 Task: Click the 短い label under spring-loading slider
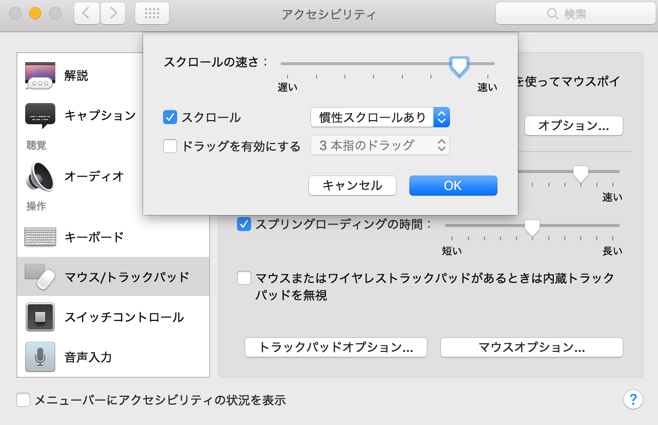[452, 251]
